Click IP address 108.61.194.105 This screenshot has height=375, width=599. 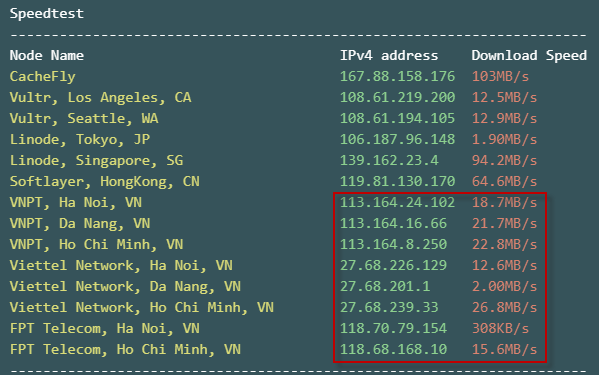[x=397, y=118]
